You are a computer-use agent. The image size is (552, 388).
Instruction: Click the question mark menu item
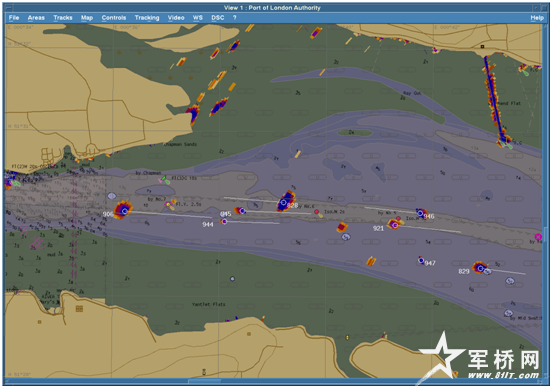point(234,18)
